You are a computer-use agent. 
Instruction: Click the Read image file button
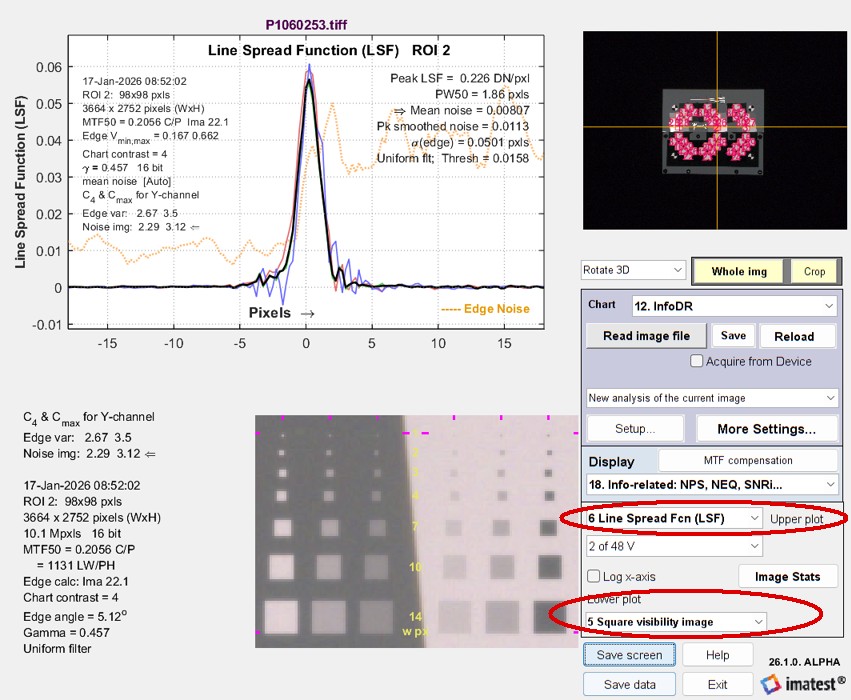tap(646, 336)
